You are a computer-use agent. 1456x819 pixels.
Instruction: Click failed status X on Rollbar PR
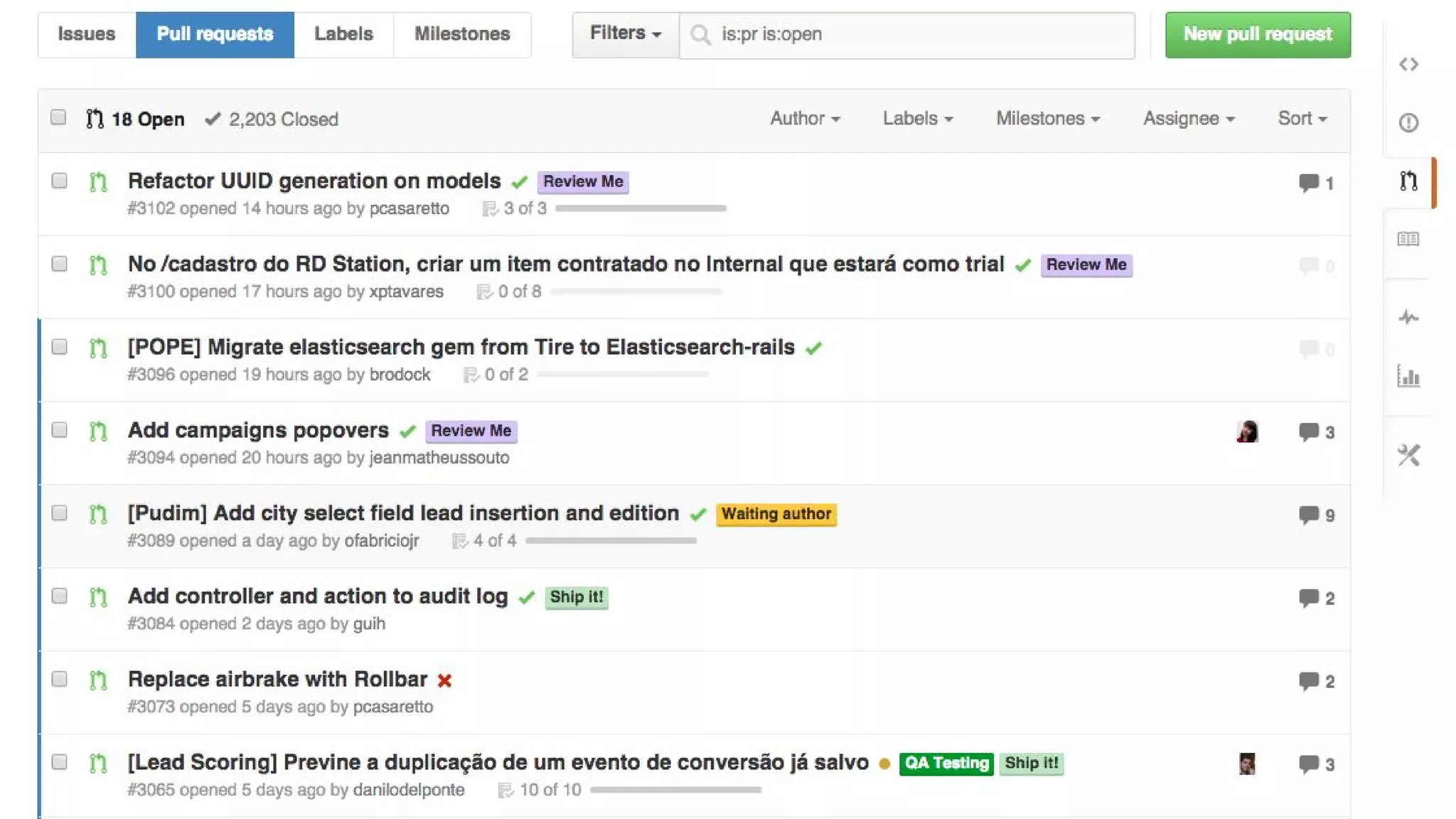click(x=445, y=680)
